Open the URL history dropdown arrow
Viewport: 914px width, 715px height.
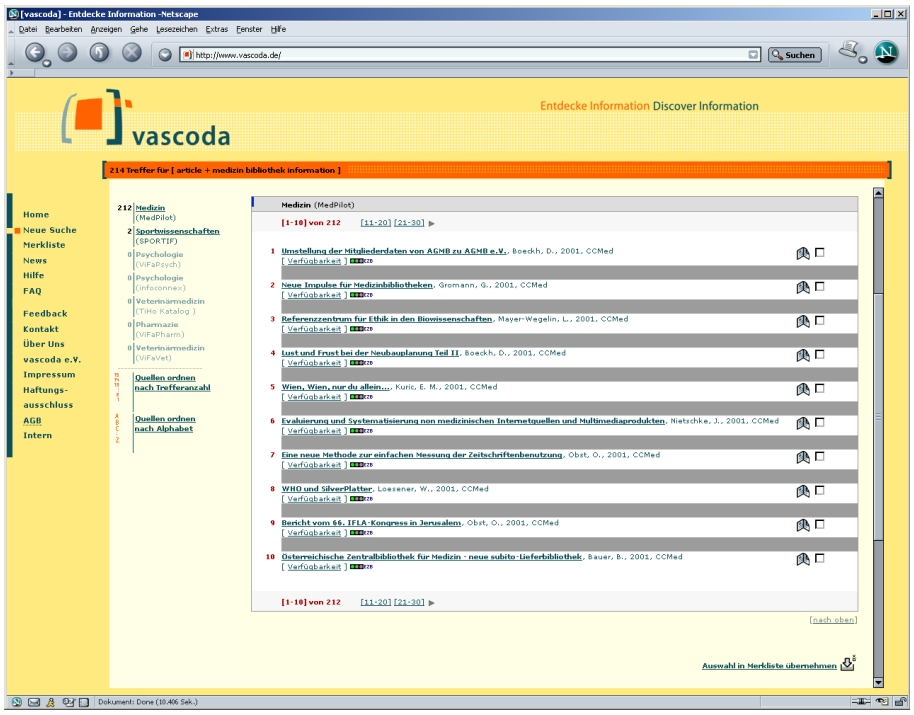pos(753,55)
